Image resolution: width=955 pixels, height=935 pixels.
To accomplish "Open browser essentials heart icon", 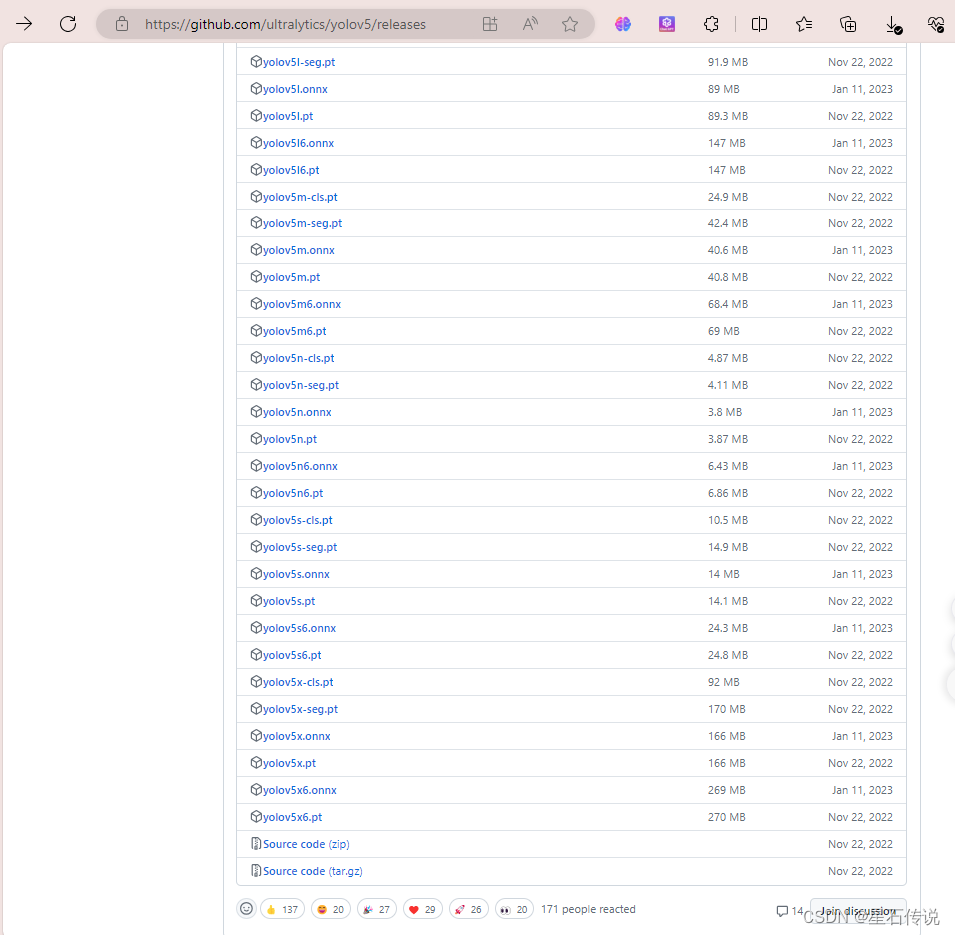I will point(936,24).
